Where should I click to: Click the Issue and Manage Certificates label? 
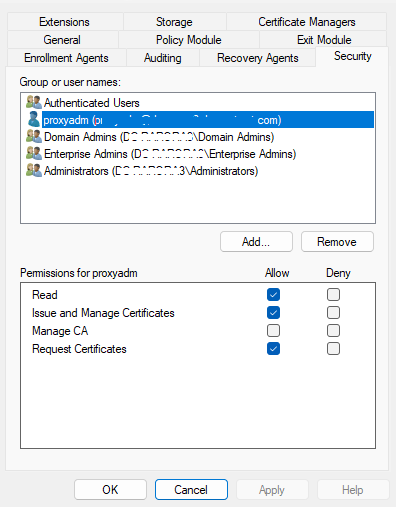pos(103,313)
